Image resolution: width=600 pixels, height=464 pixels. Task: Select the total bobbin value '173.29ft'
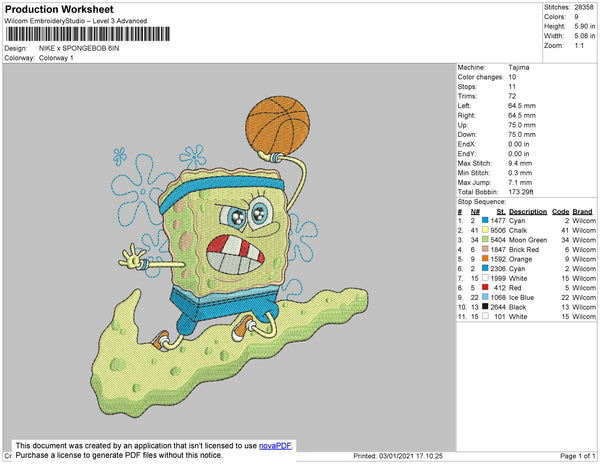(521, 192)
